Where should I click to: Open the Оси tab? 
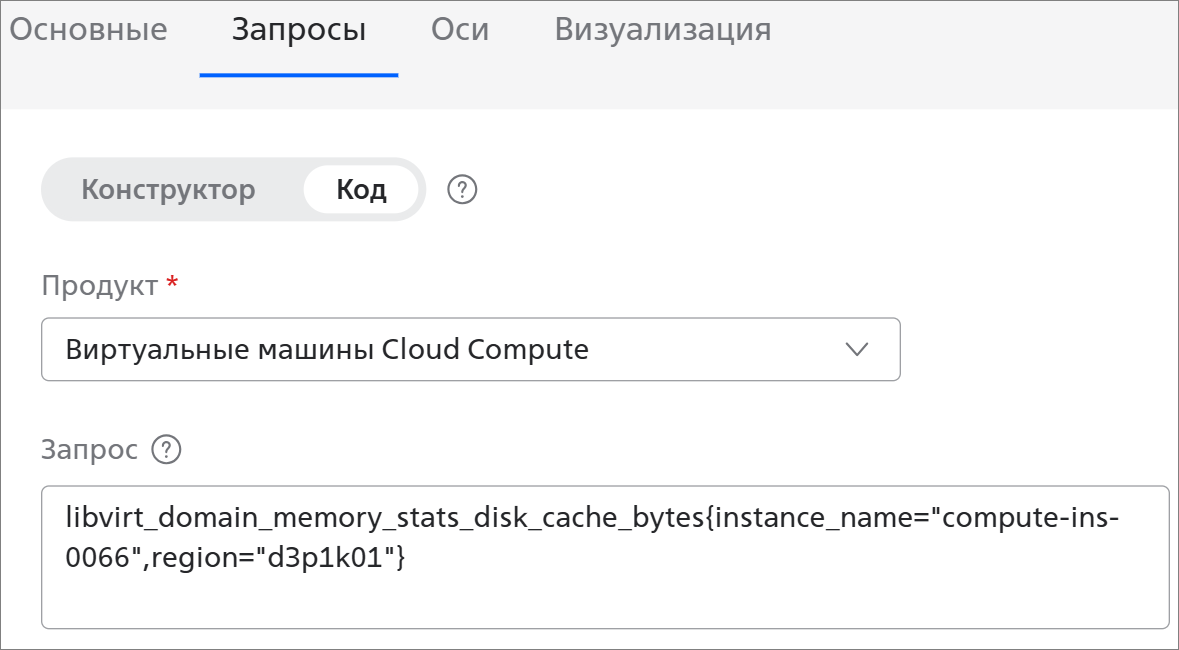(x=460, y=30)
